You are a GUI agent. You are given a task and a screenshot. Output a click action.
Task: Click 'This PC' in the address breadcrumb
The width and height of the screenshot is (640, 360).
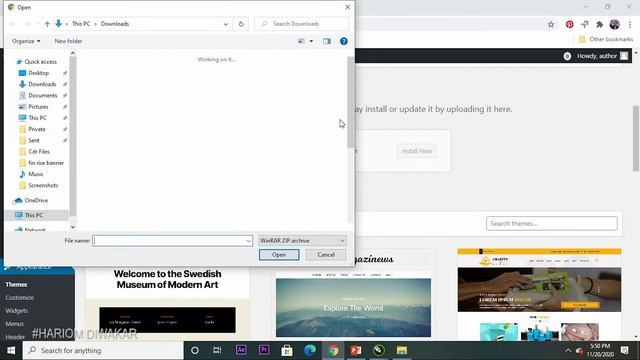pos(81,24)
